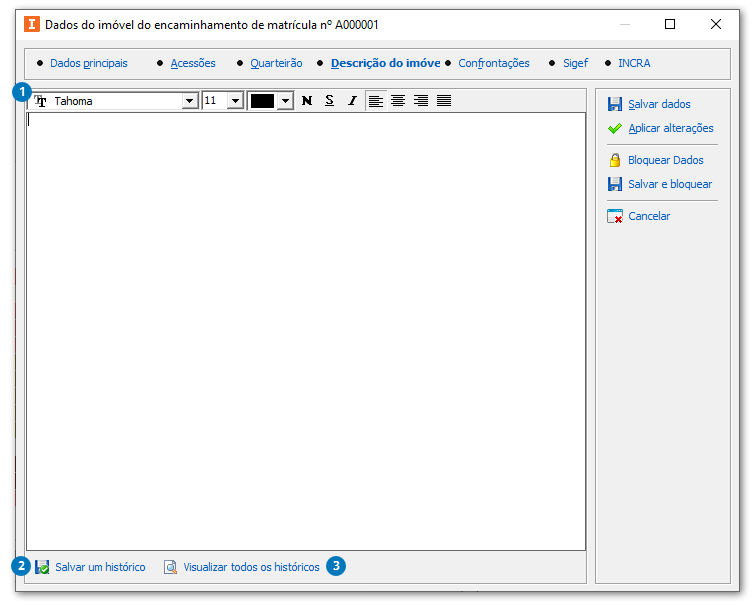753x605 pixels.
Task: Open the font color dropdown arrow
Action: pyautogui.click(x=285, y=101)
